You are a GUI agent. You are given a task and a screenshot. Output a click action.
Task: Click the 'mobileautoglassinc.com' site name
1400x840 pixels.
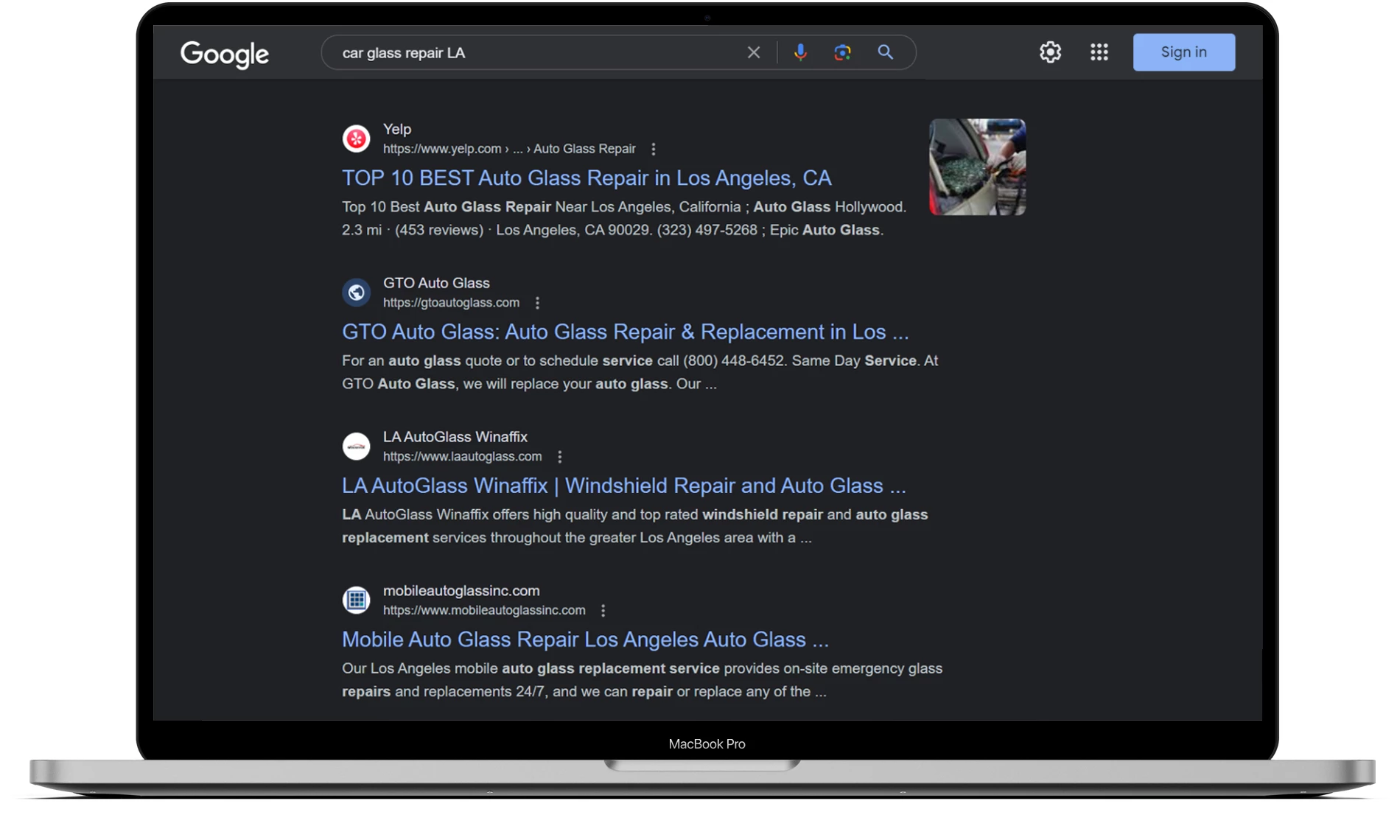[x=461, y=591]
